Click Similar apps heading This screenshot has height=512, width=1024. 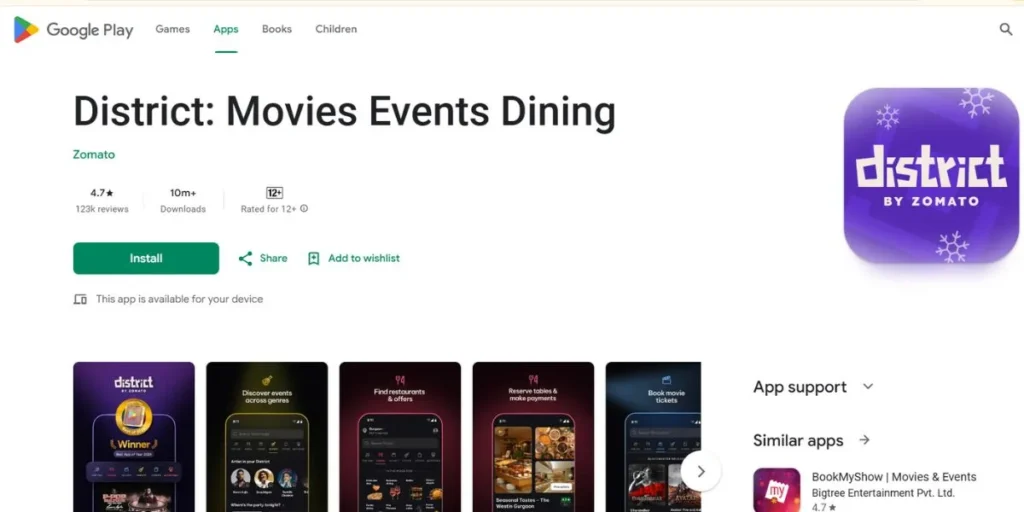click(798, 440)
